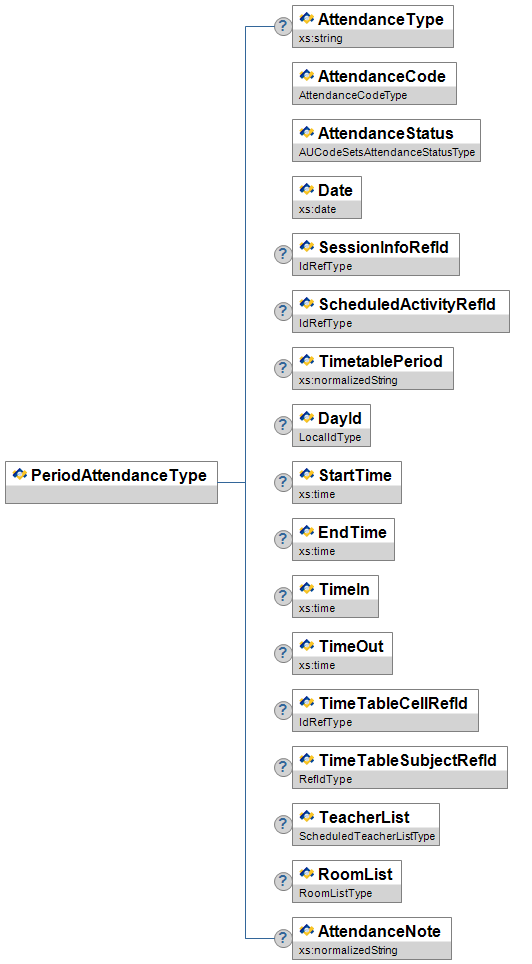The image size is (532, 964).
Task: Click help icon beside TeacherList element
Action: point(283,824)
